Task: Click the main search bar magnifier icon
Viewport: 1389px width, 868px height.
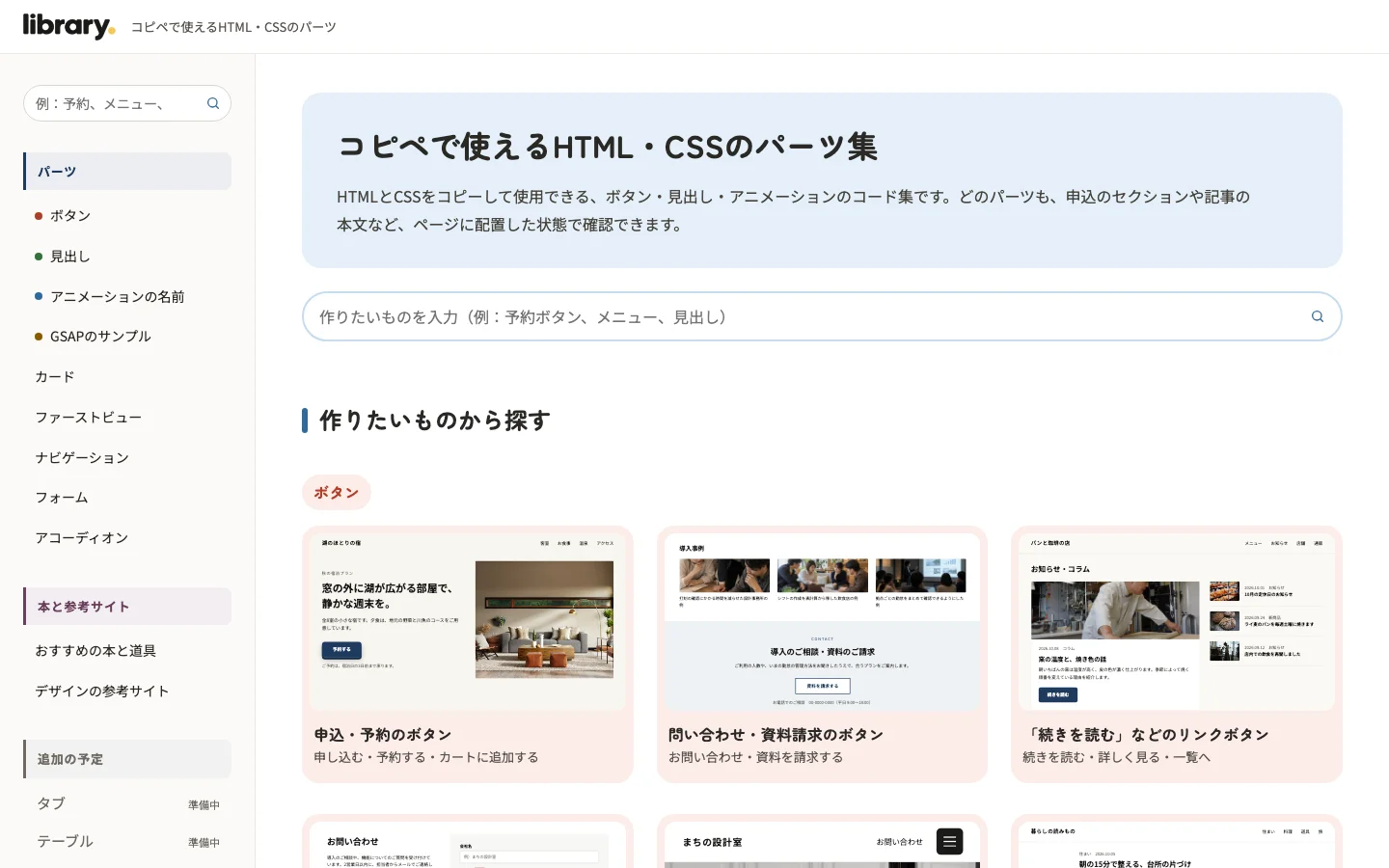Action: pos(1318,316)
